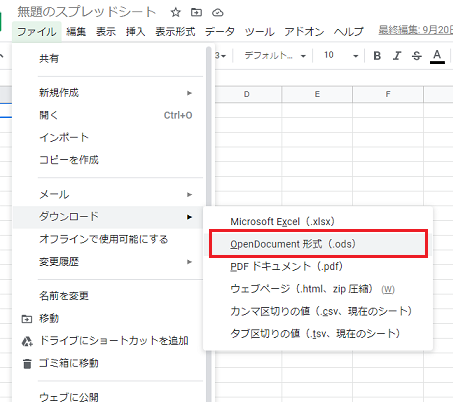Open the ツール menu
This screenshot has height=402, width=453.
tap(259, 32)
